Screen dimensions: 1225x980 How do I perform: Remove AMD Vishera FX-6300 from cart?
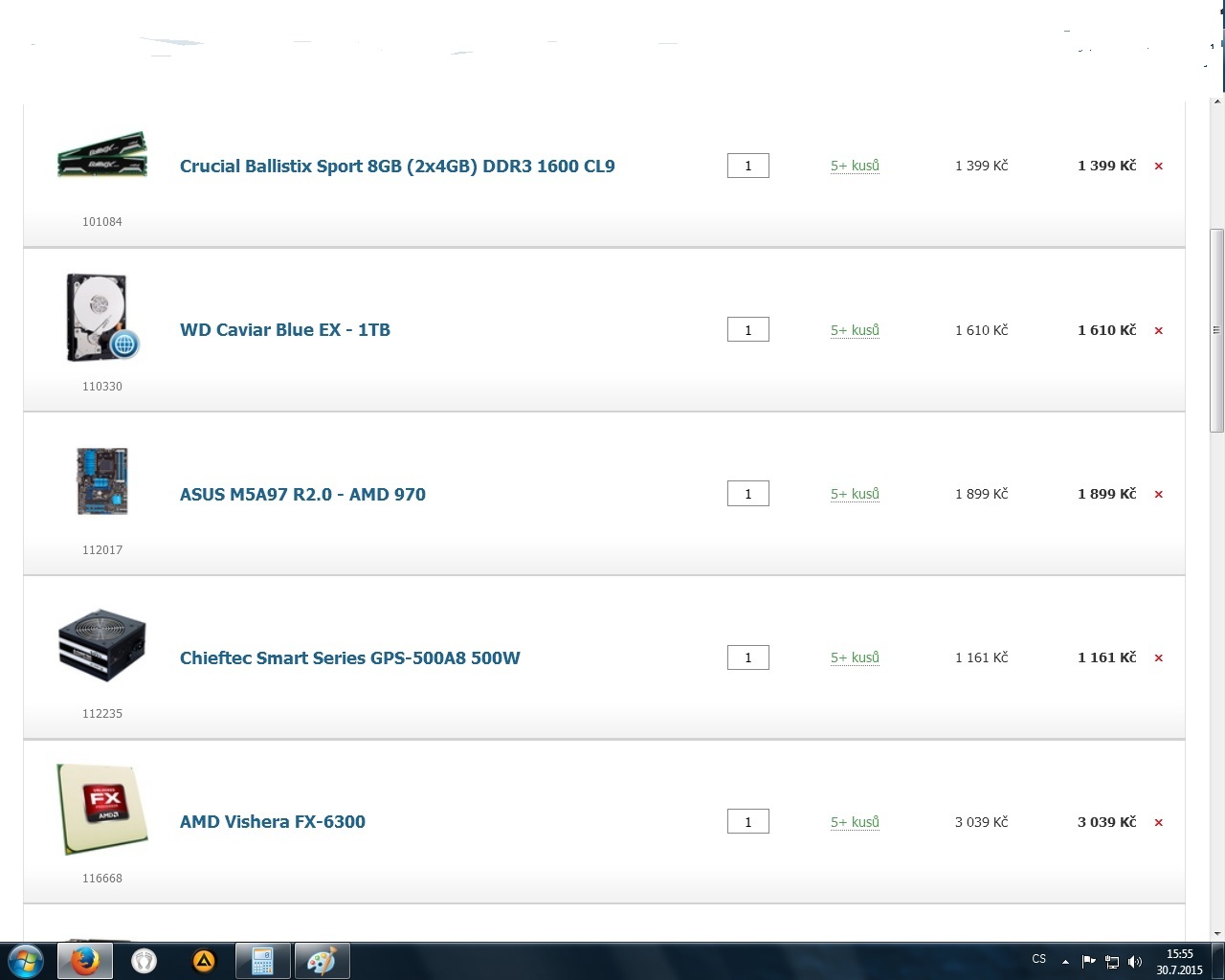(x=1158, y=823)
